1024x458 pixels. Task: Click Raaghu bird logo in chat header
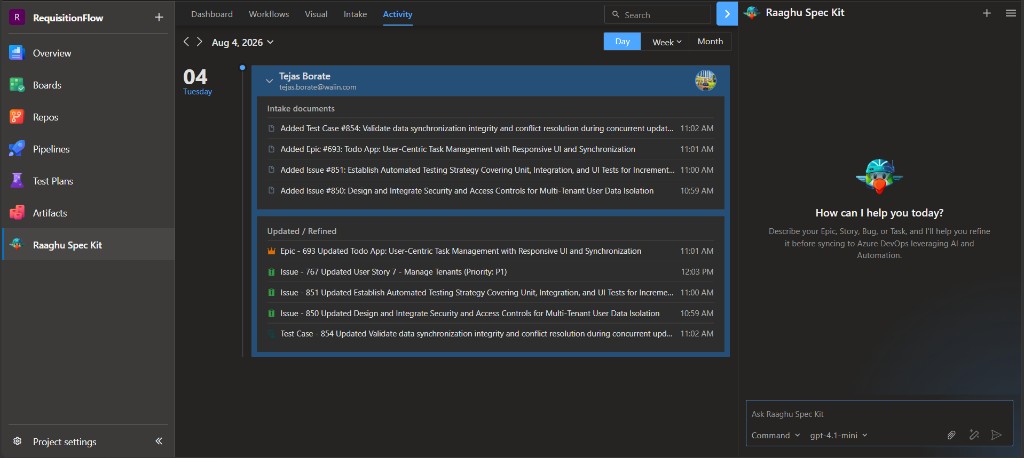pyautogui.click(x=752, y=12)
